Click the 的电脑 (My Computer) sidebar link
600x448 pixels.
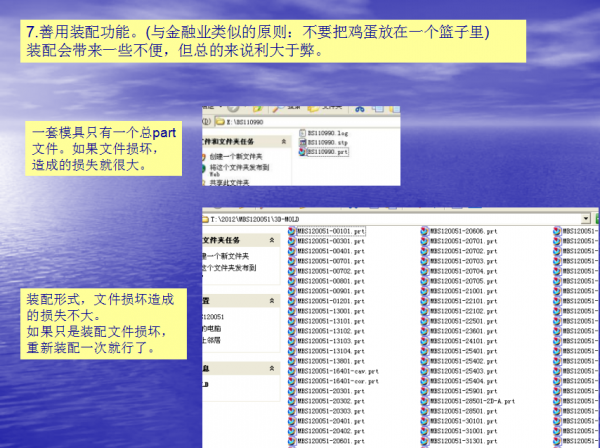(x=212, y=329)
